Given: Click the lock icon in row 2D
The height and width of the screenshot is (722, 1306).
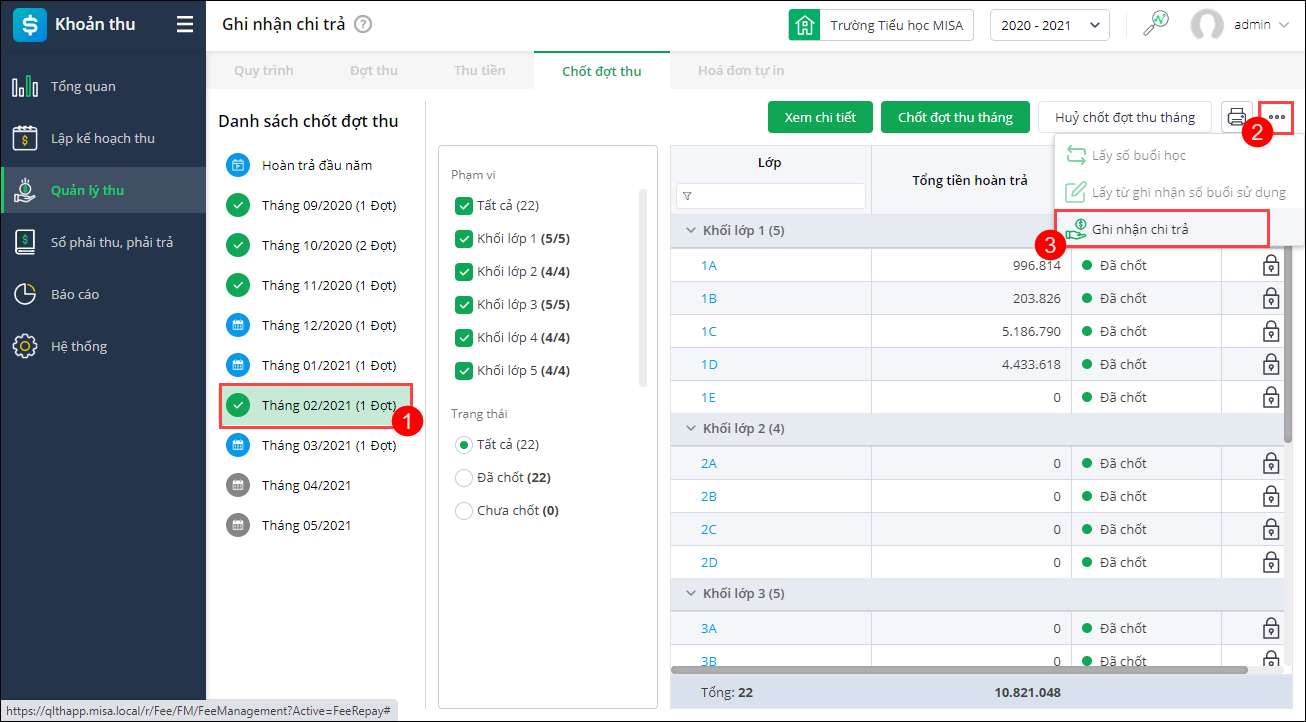Looking at the screenshot, I should point(1271,562).
